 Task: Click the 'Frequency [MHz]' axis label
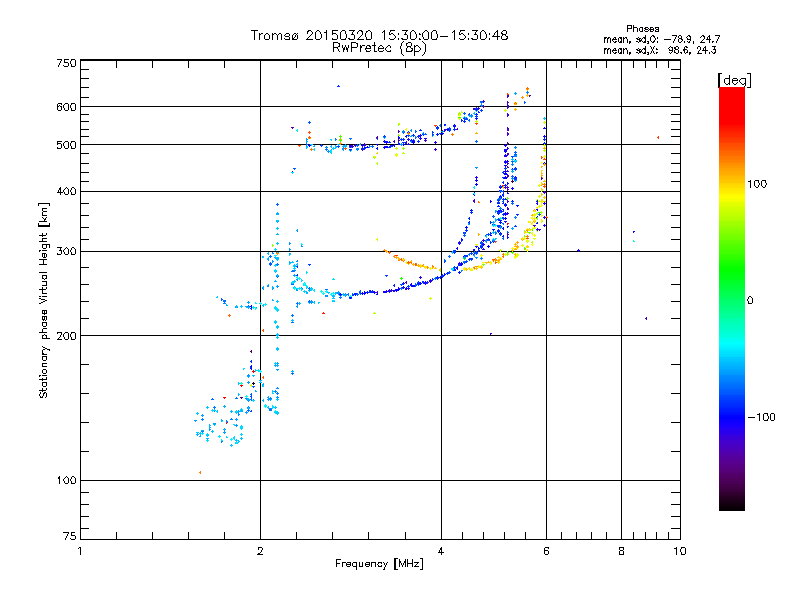(x=379, y=564)
